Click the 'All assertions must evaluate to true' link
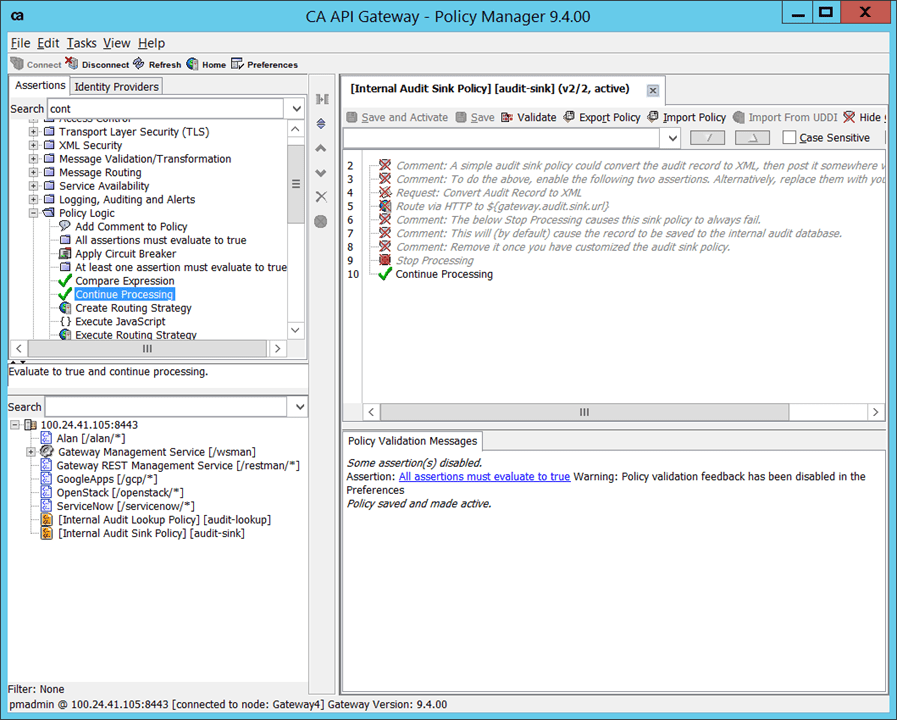Viewport: 897px width, 720px height. click(484, 477)
